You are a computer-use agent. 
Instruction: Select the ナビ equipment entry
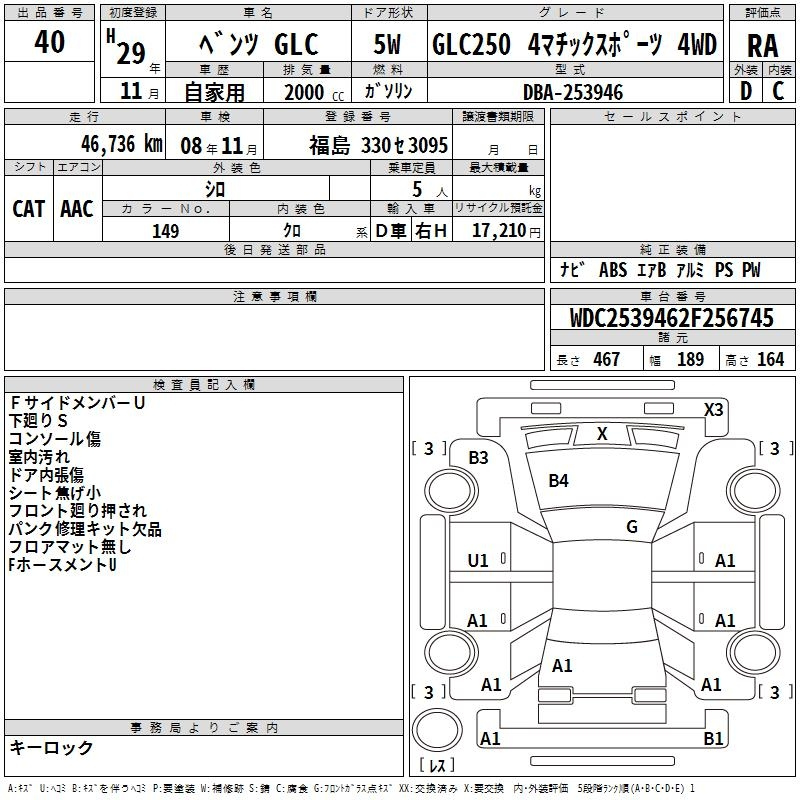pos(571,269)
